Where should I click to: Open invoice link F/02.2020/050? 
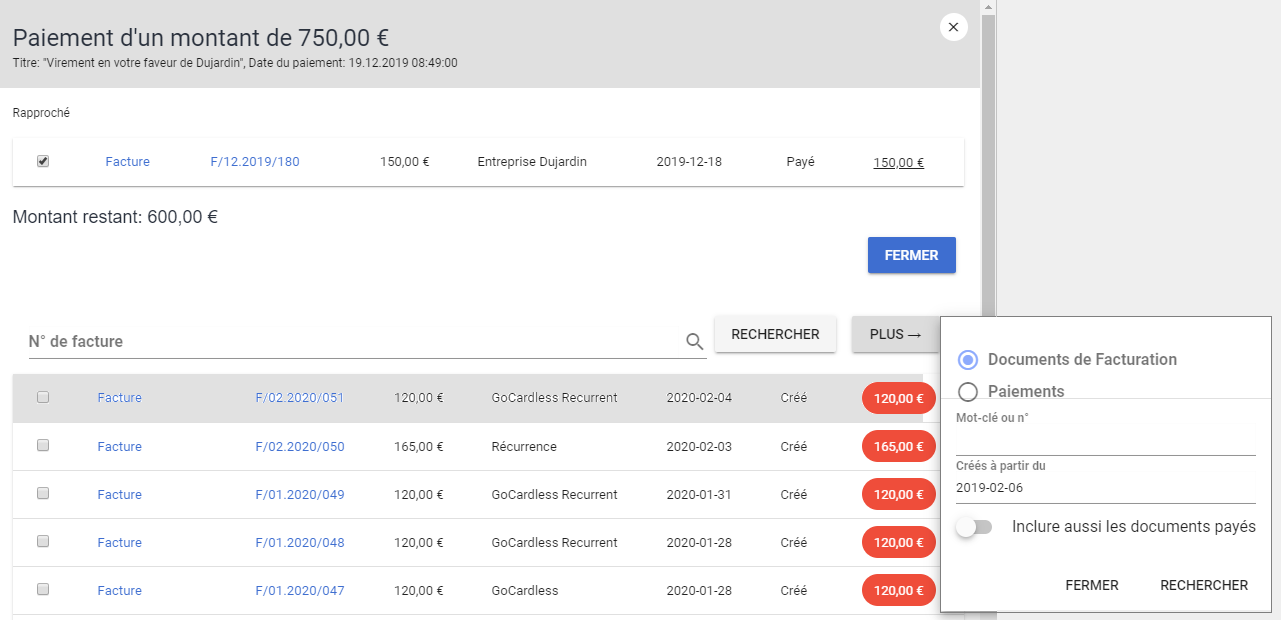pos(300,447)
